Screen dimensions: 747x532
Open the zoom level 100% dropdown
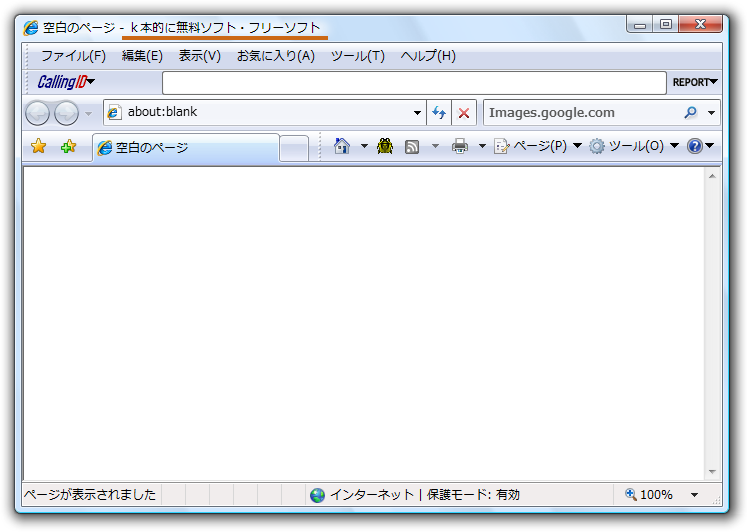(x=694, y=495)
